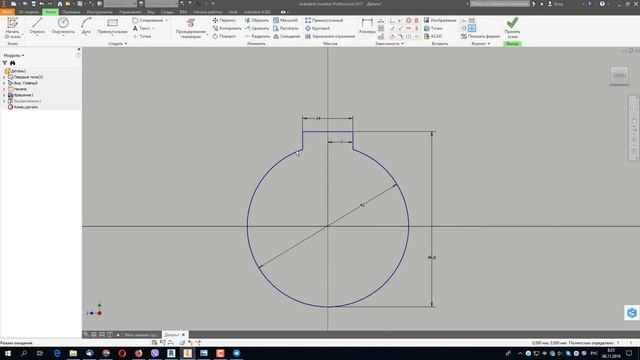Create a Rectangular pattern (Прямоугольный)
The image size is (640, 360).
[x=324, y=20]
